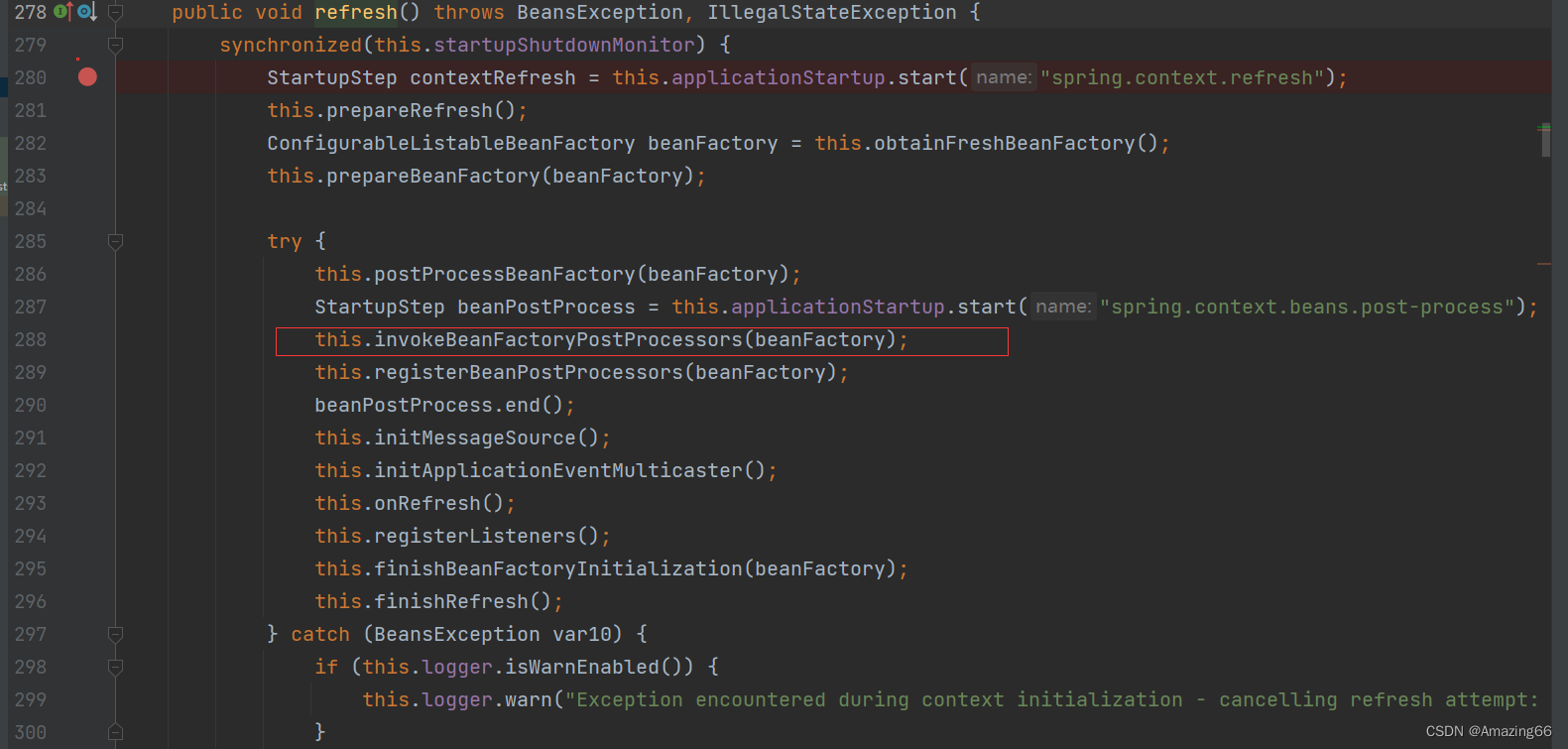The image size is (1568, 749).
Task: Click the green implements-method gutter icon on line 278
Action: tap(63, 12)
